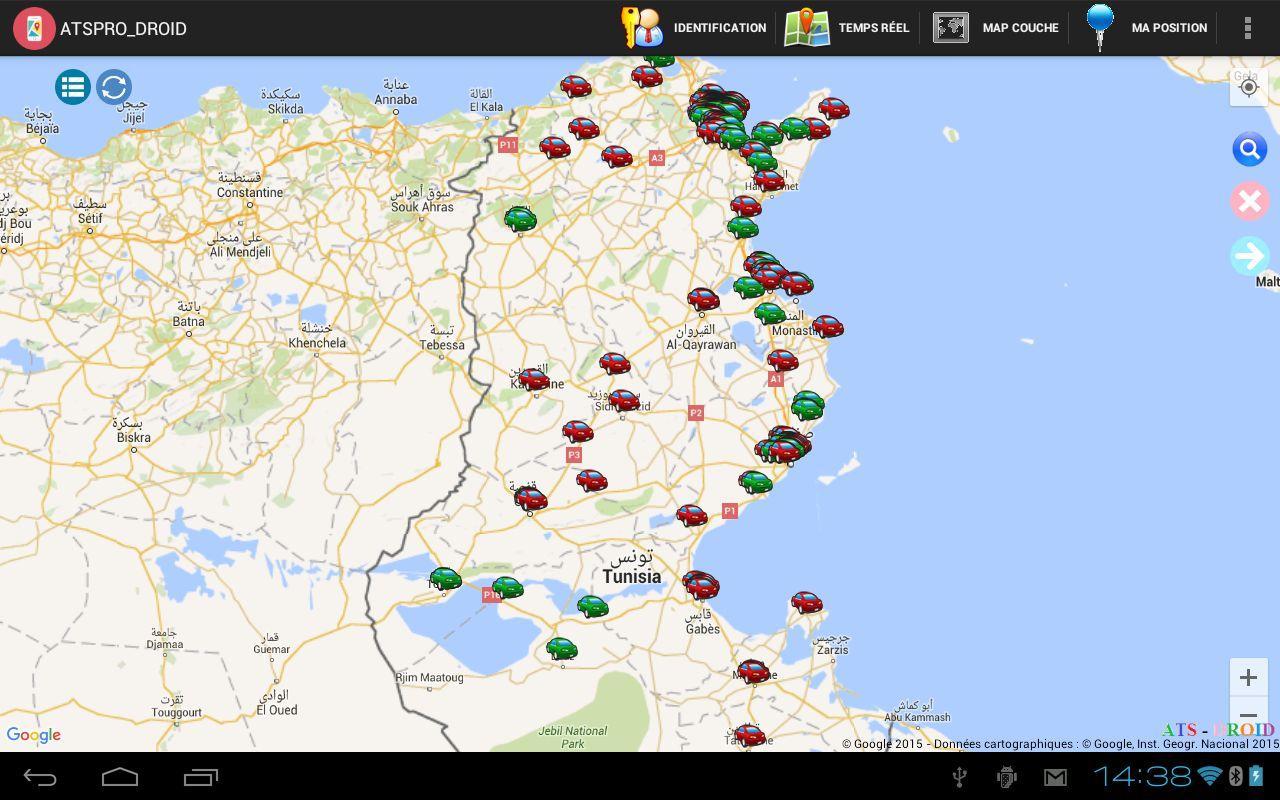Open the mail notification icon
This screenshot has width=1280, height=800.
pos(1055,777)
